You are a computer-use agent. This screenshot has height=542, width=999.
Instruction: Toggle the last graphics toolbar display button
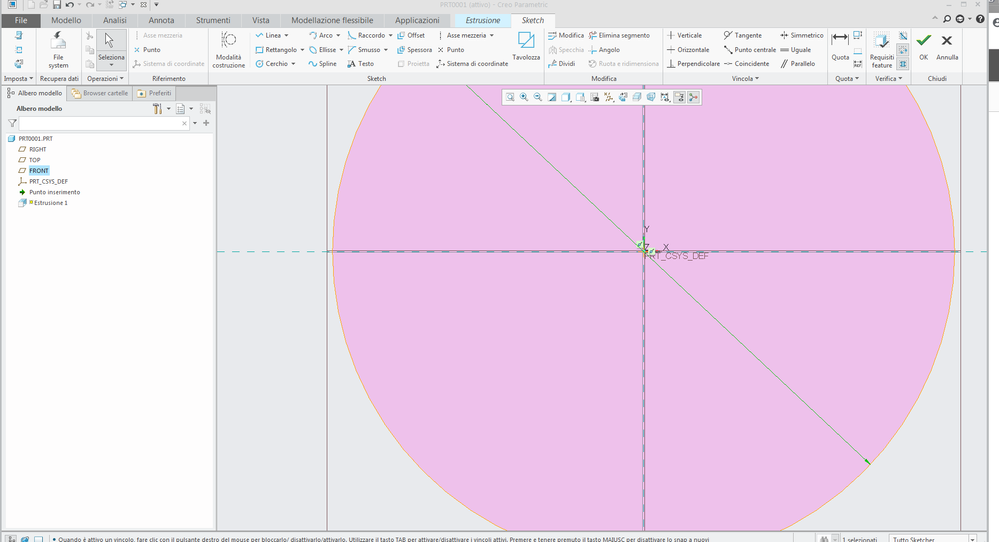(x=694, y=97)
